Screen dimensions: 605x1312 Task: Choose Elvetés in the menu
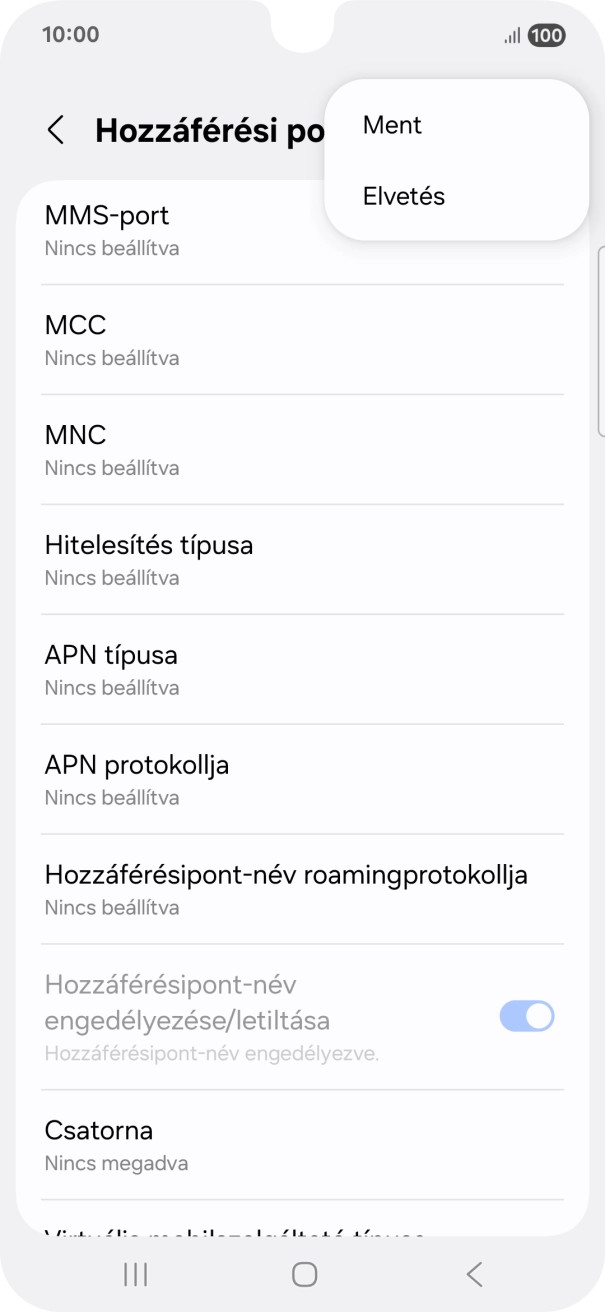tap(403, 196)
